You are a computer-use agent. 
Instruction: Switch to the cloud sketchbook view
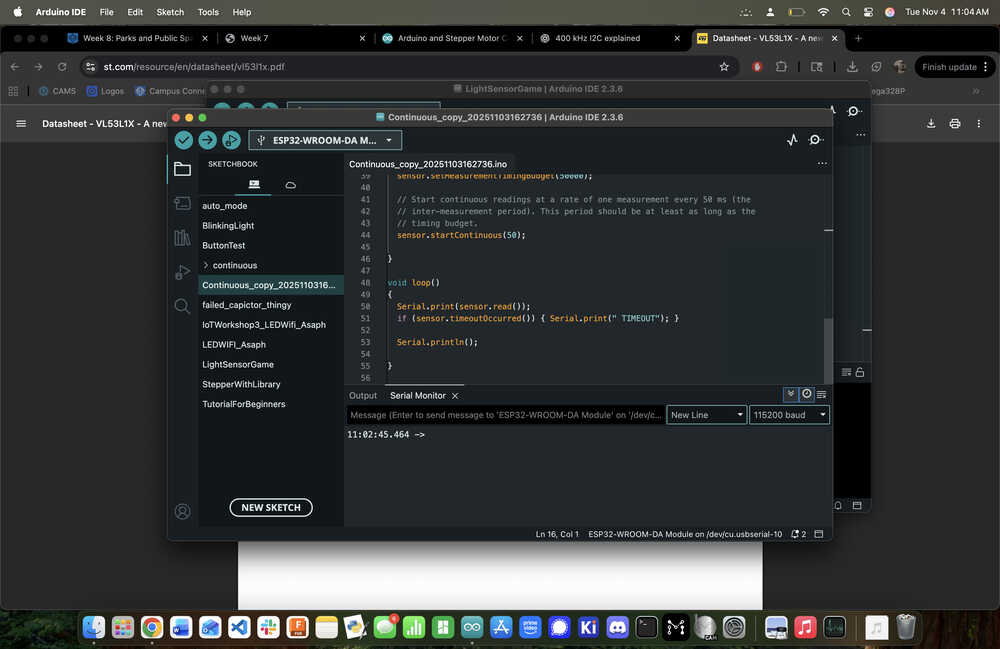click(x=290, y=185)
